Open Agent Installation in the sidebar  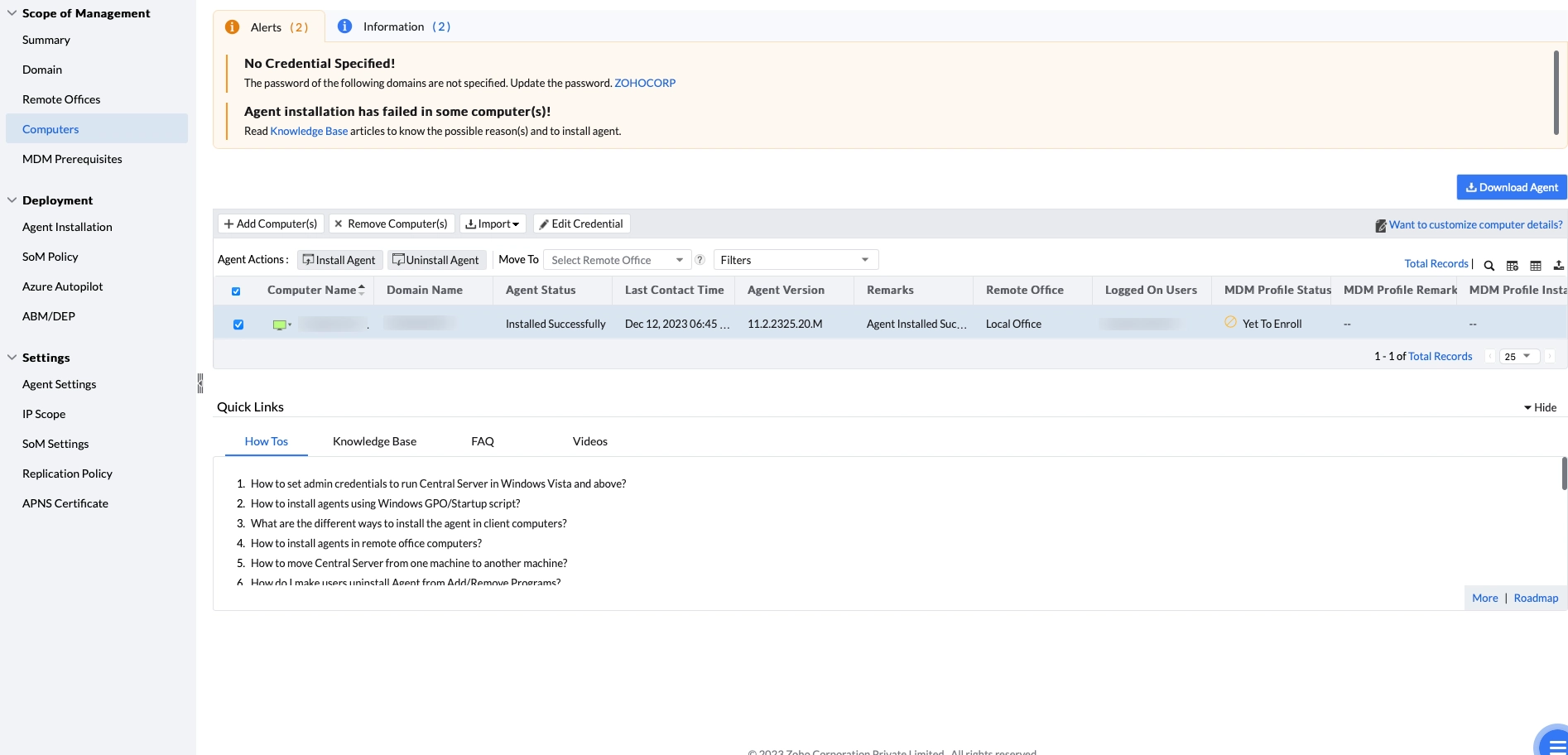67,227
